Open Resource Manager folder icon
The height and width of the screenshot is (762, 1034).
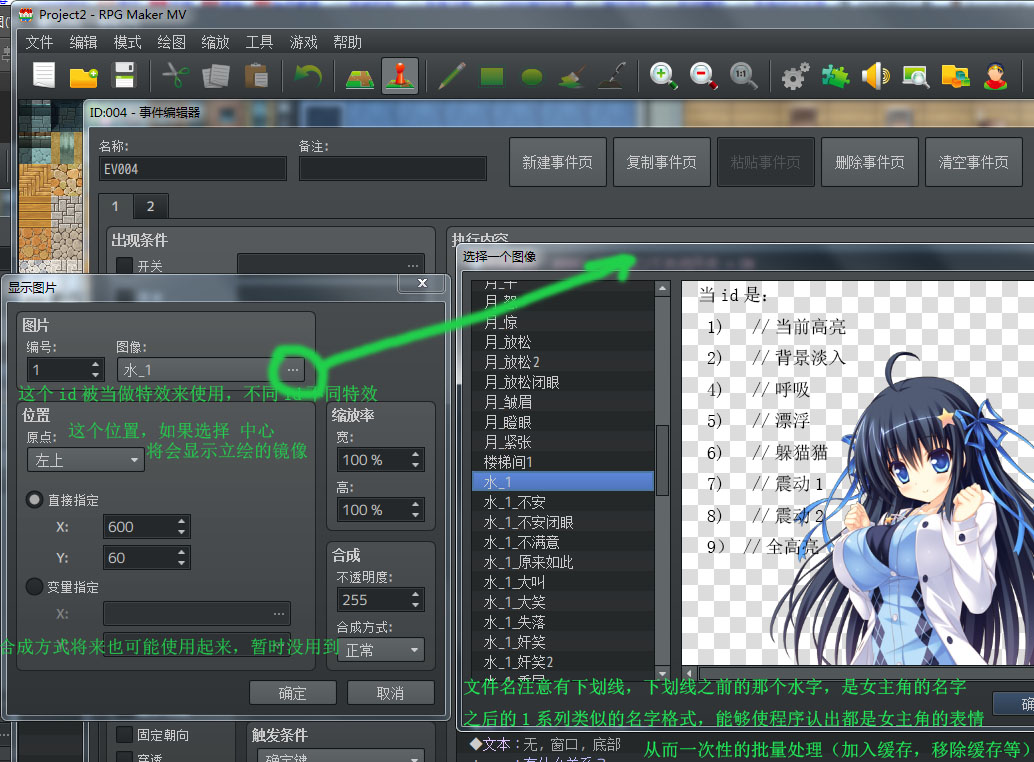pos(956,76)
